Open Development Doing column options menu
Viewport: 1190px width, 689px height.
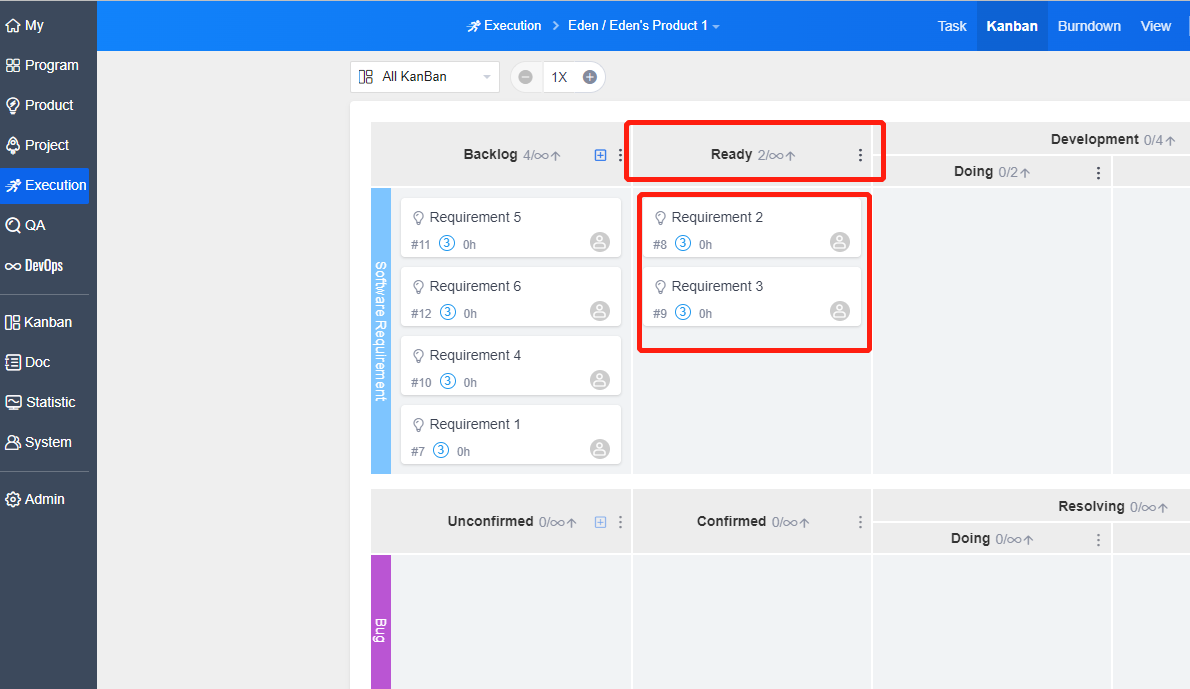pyautogui.click(x=1098, y=173)
